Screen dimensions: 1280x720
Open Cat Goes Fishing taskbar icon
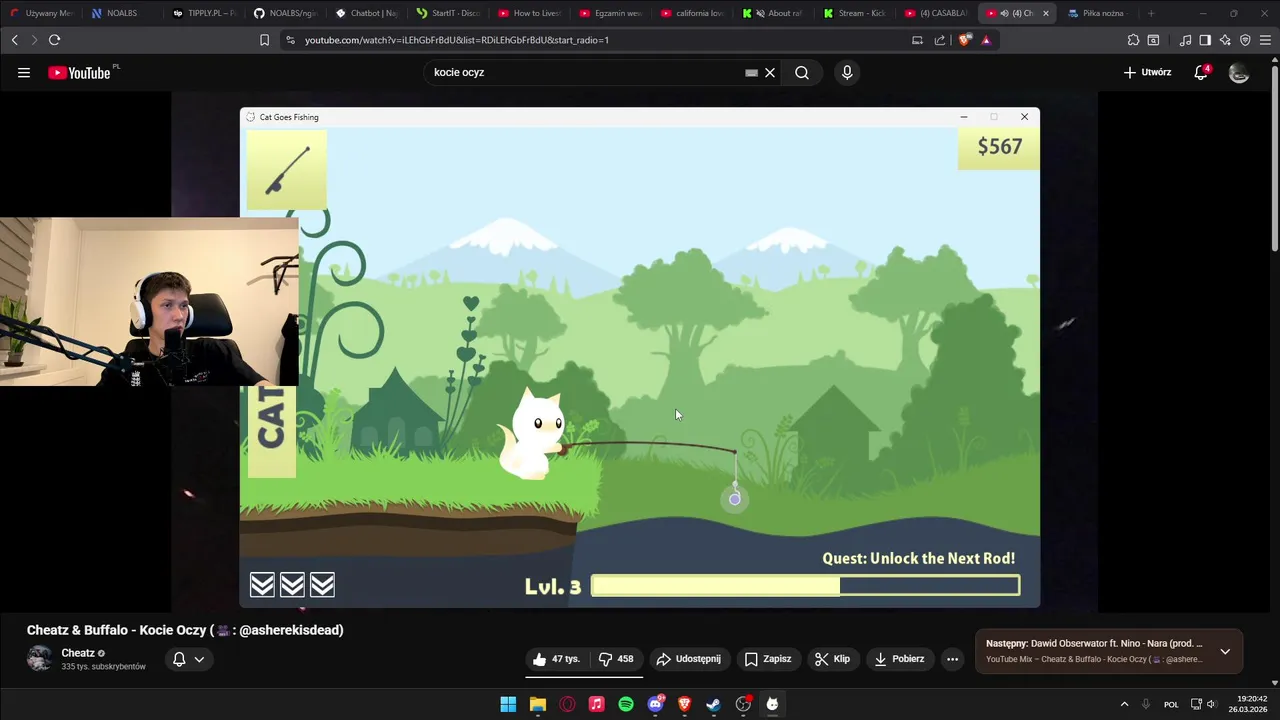click(x=772, y=704)
